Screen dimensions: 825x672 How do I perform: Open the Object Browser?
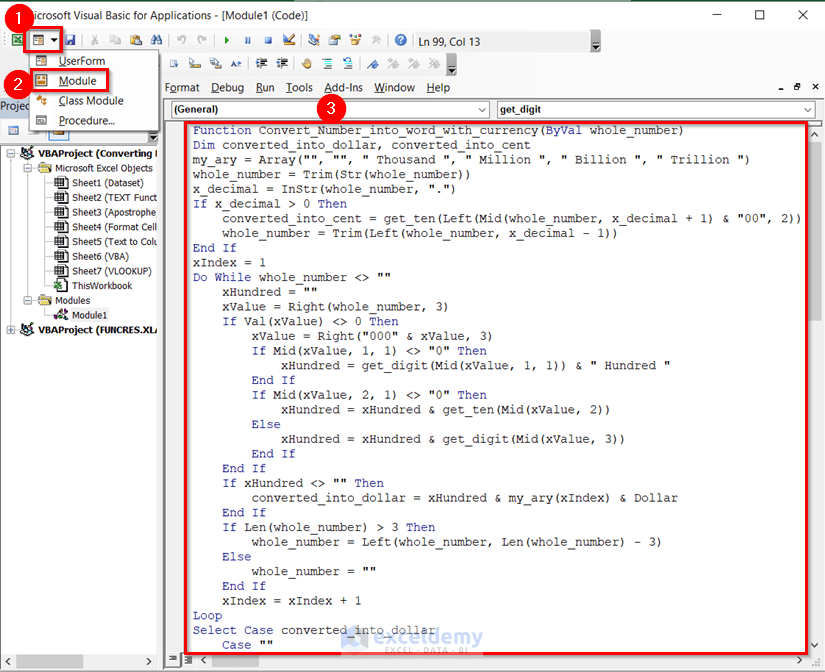pos(355,40)
